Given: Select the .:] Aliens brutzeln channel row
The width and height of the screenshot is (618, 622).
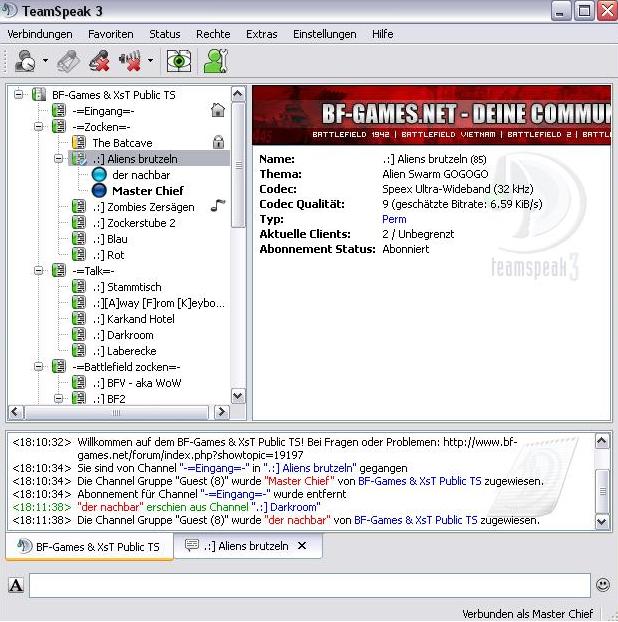Looking at the screenshot, I should click(149, 159).
